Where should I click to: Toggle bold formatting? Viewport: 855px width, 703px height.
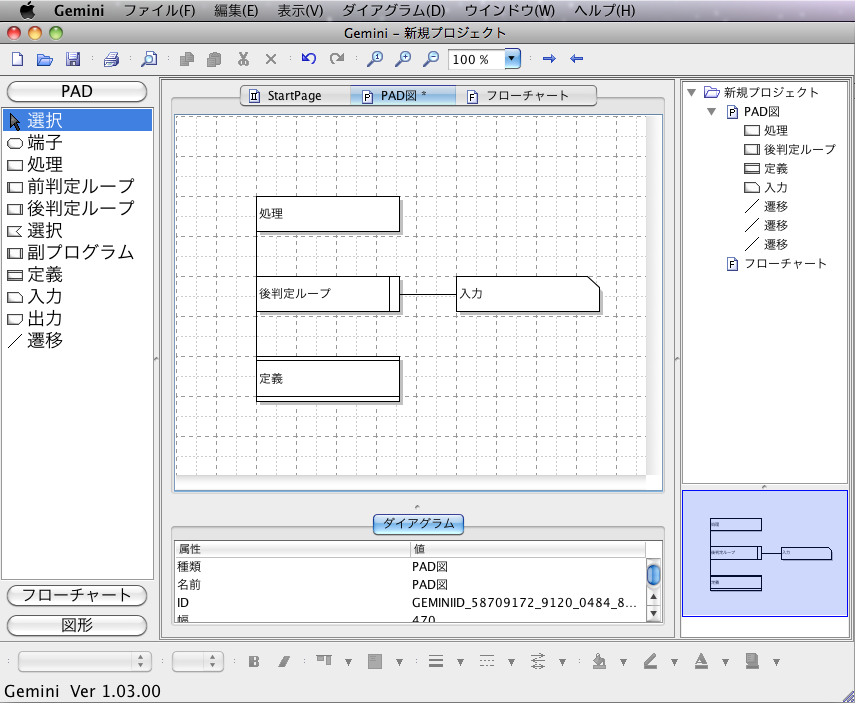254,662
